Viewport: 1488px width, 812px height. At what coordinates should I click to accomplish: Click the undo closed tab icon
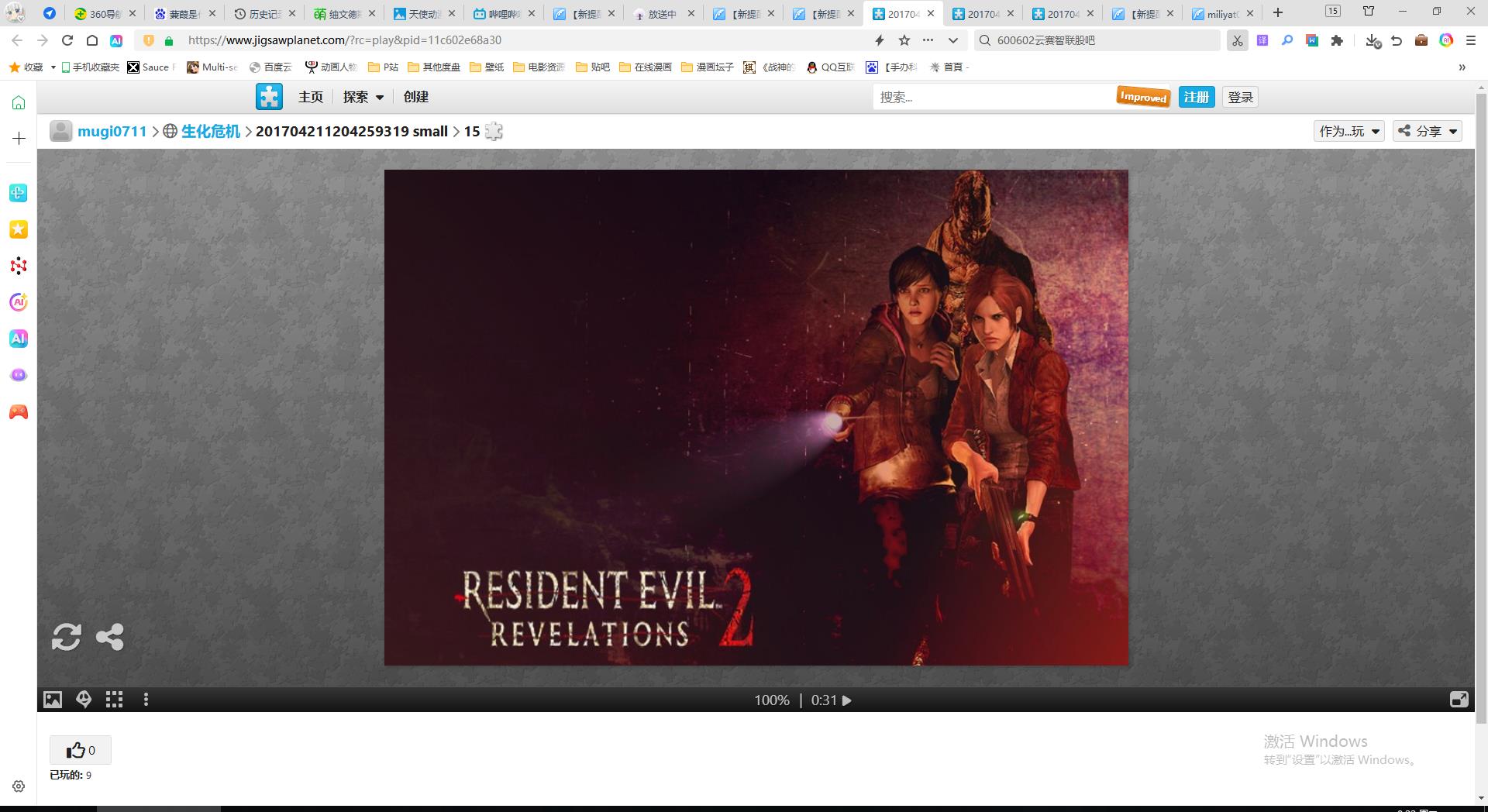[x=1397, y=40]
